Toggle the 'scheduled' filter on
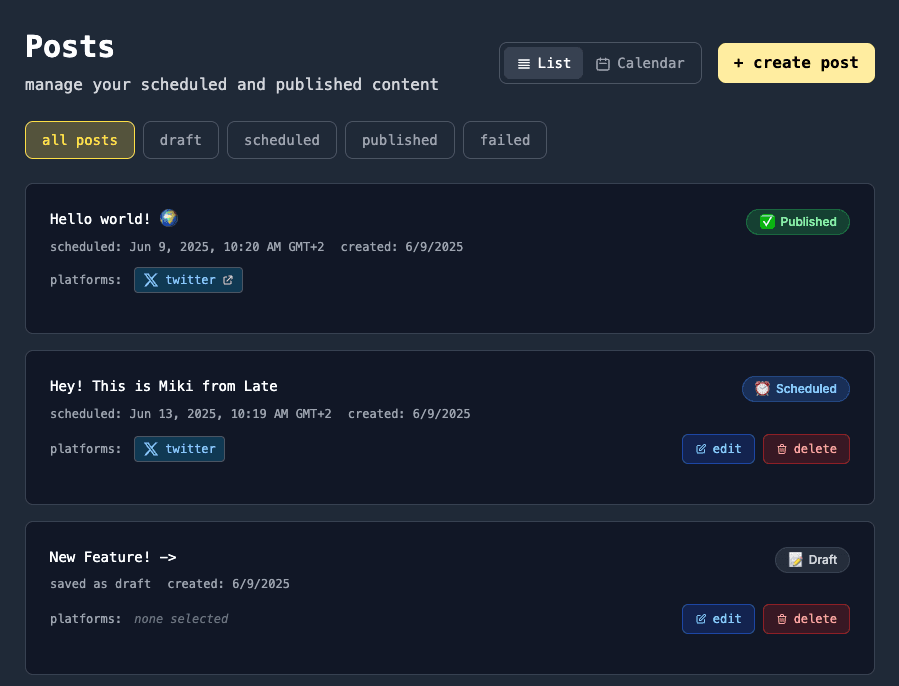The image size is (899, 686). pos(281,140)
